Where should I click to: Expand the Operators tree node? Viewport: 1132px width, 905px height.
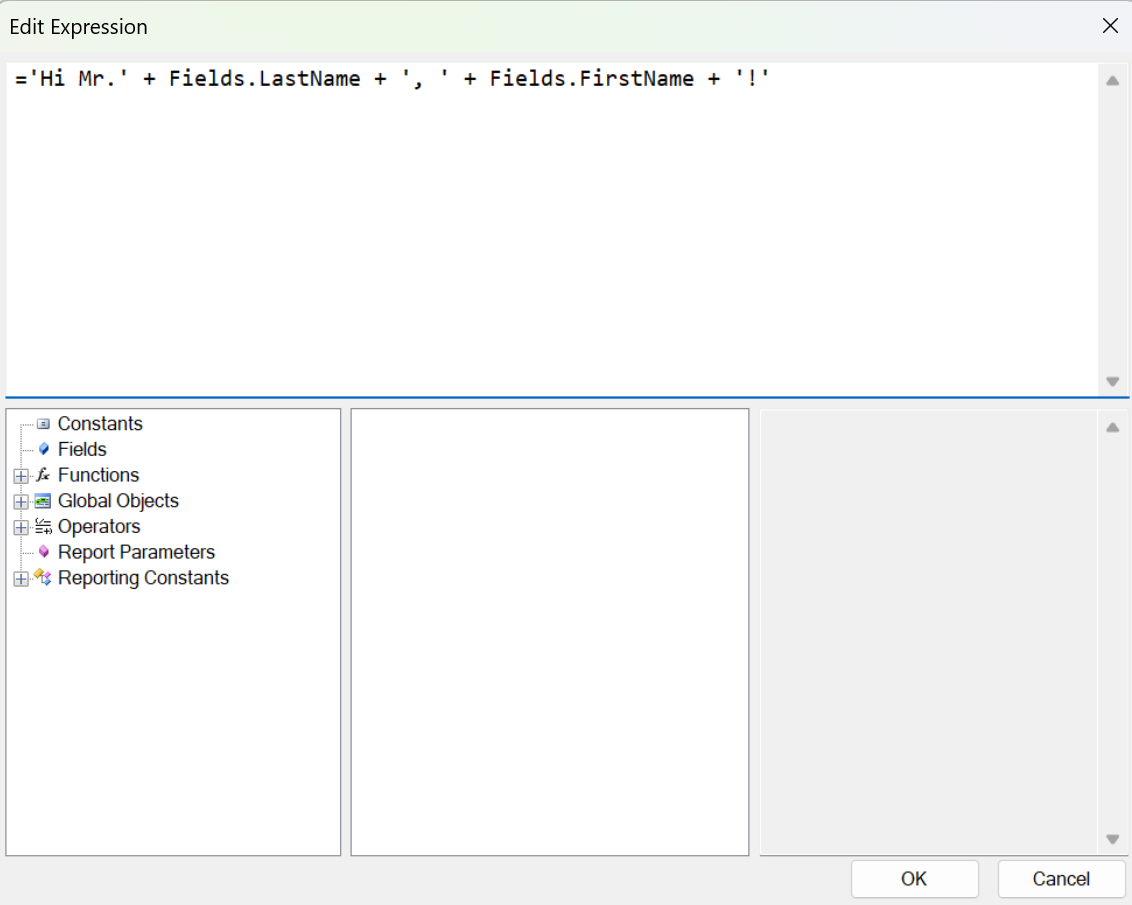click(x=21, y=526)
